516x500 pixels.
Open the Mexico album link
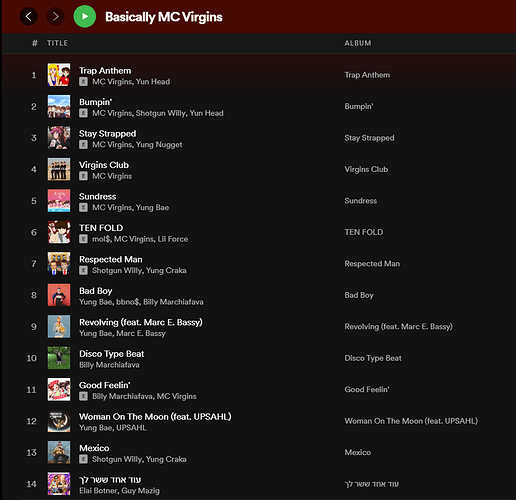coord(358,452)
